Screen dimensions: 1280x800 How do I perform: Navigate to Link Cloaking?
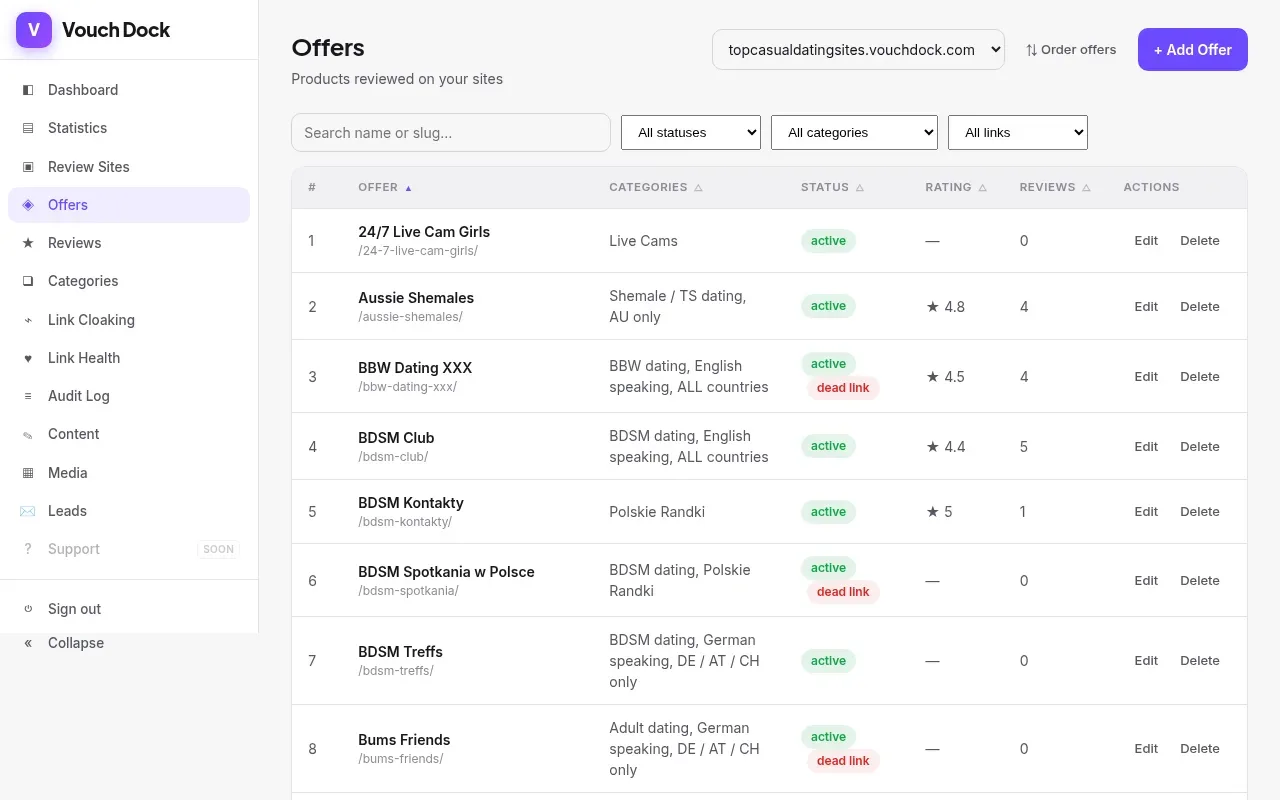click(129, 320)
